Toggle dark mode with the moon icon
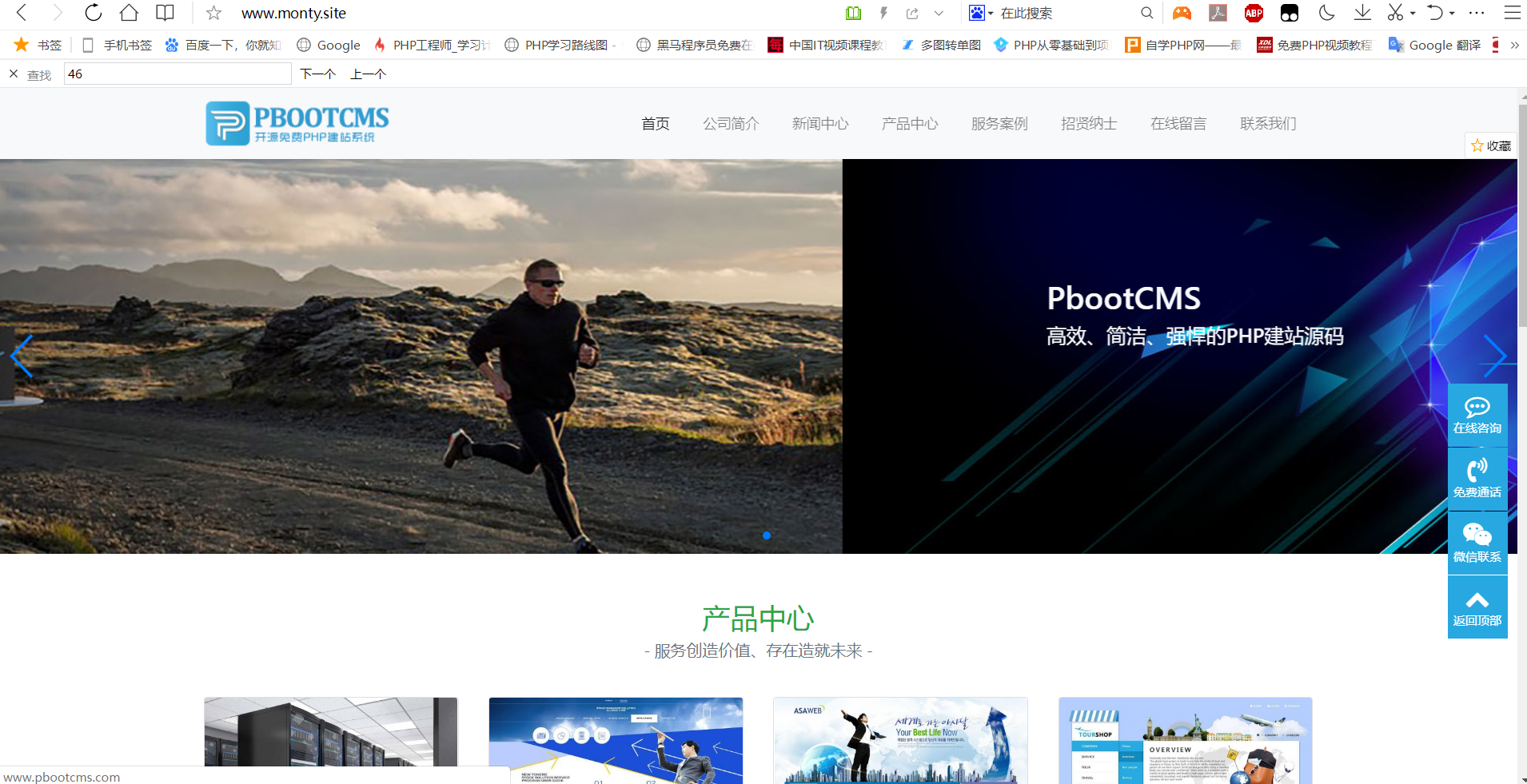The height and width of the screenshot is (784, 1527). (1326, 13)
